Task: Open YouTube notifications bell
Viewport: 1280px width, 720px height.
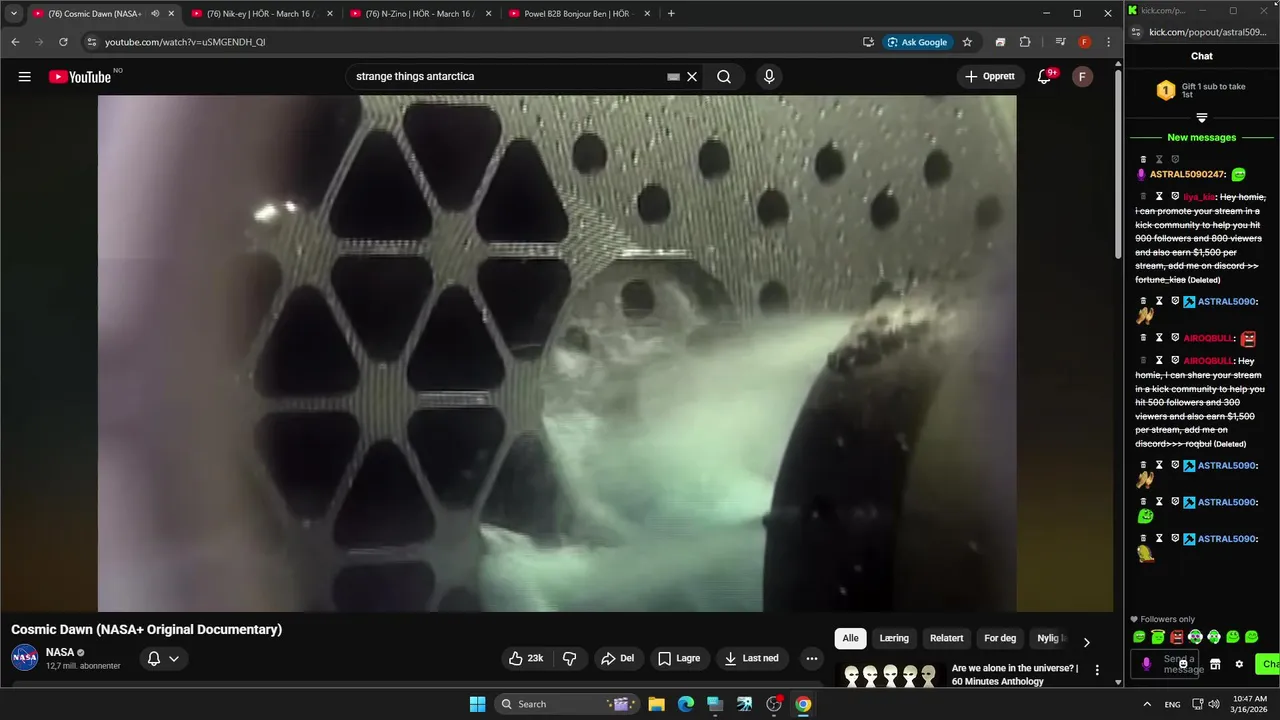Action: [x=1044, y=77]
